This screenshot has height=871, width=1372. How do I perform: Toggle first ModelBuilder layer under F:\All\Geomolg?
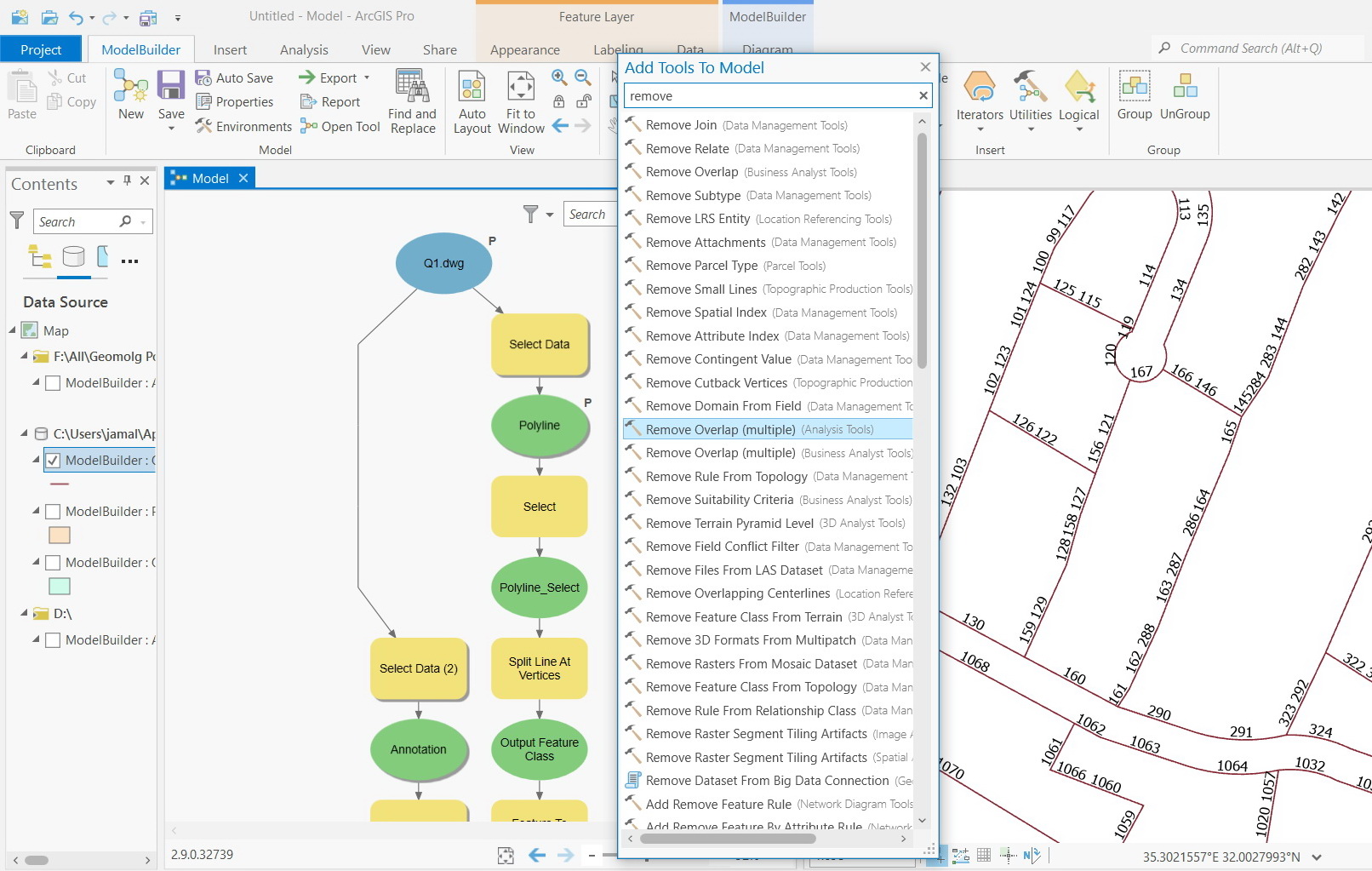coord(53,383)
